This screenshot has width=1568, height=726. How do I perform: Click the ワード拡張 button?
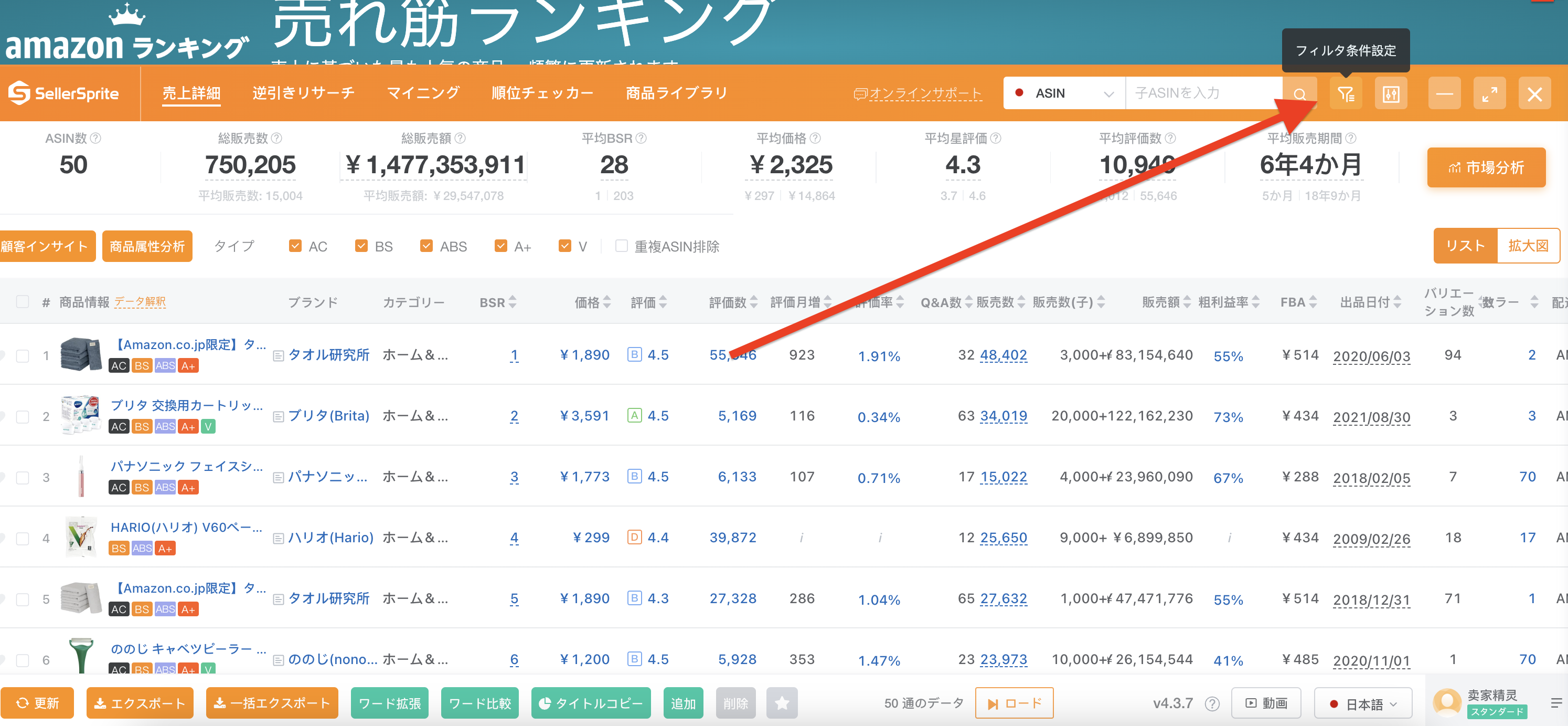coord(390,703)
